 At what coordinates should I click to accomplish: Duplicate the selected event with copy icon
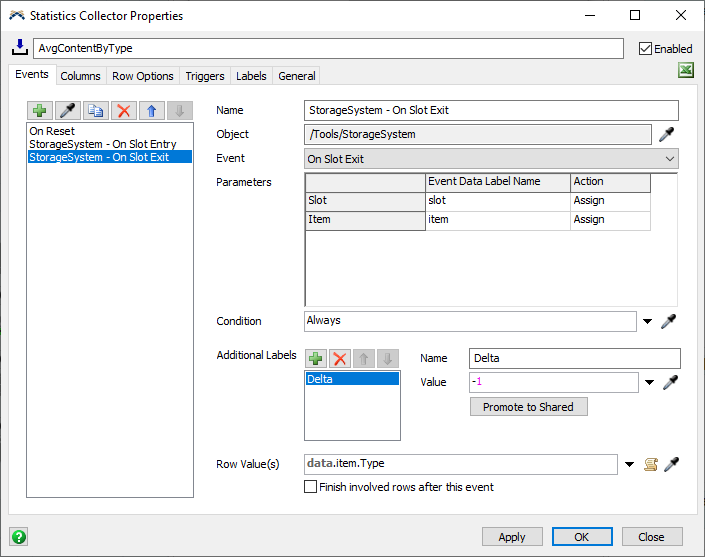coord(96,111)
